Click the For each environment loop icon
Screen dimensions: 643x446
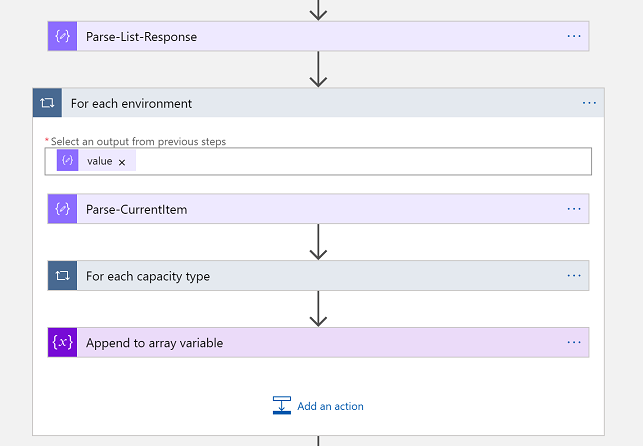point(47,103)
